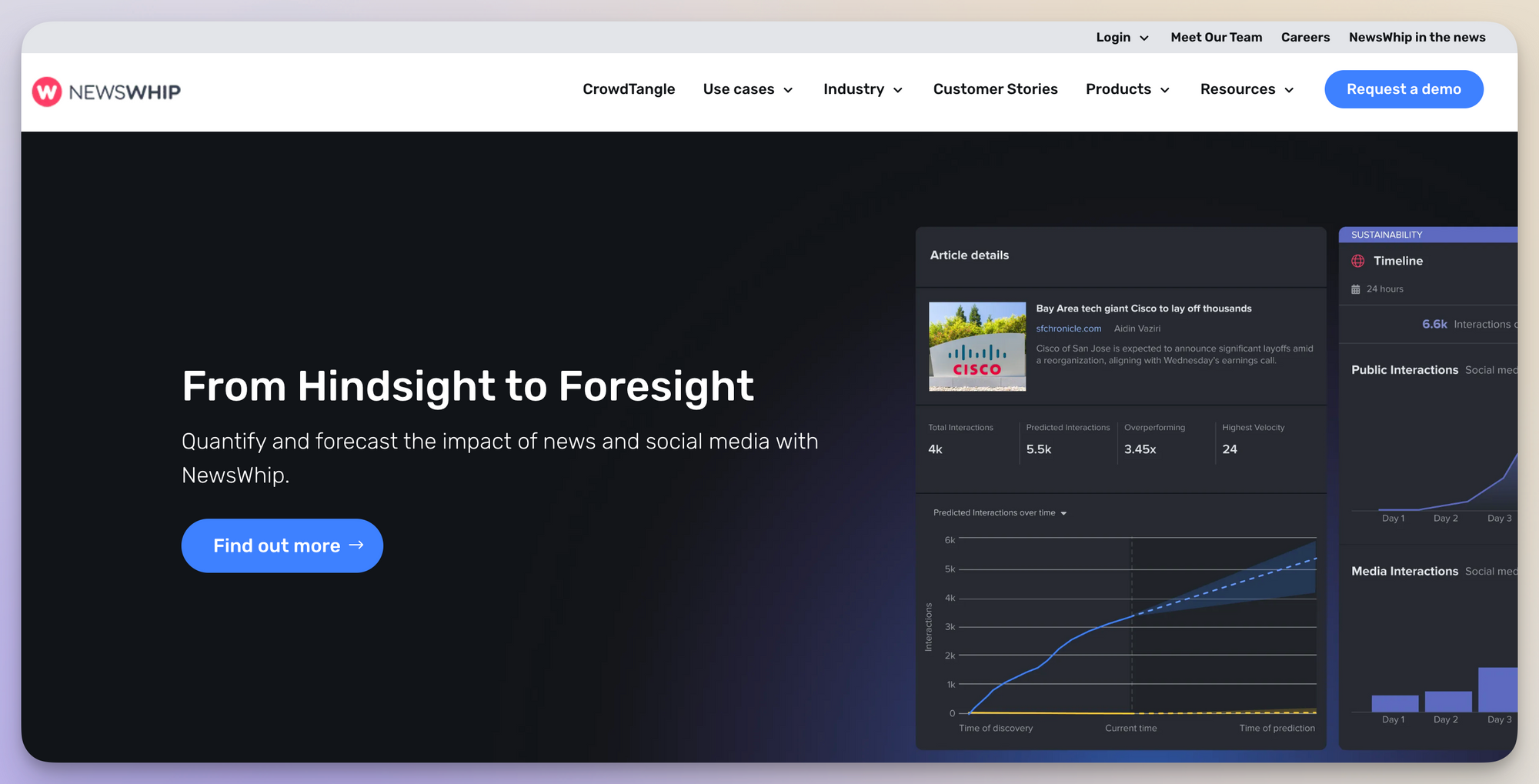Viewport: 1539px width, 784px height.
Task: Click the 6.6k Interactions figure
Action: click(1434, 324)
